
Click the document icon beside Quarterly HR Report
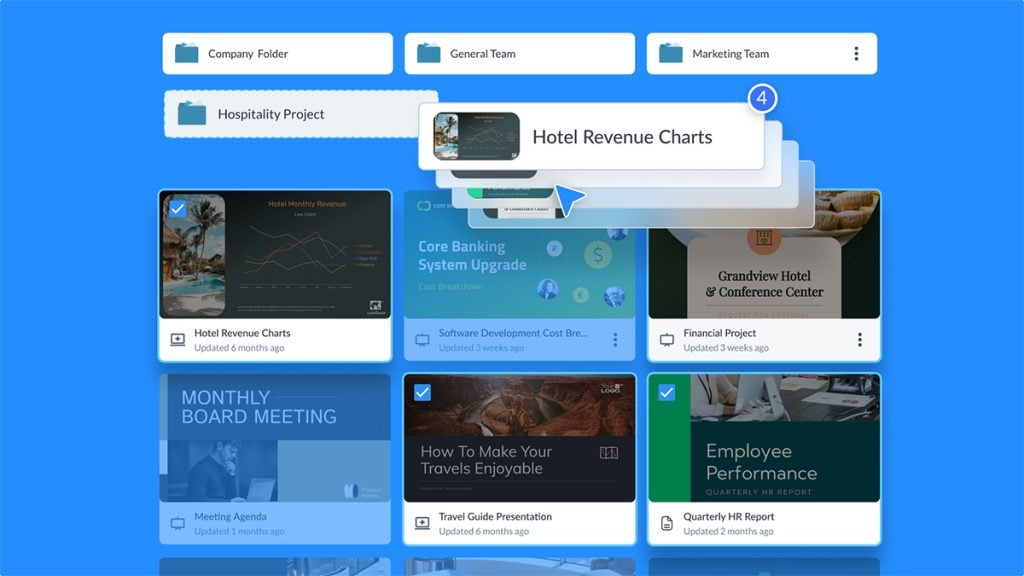tap(667, 523)
